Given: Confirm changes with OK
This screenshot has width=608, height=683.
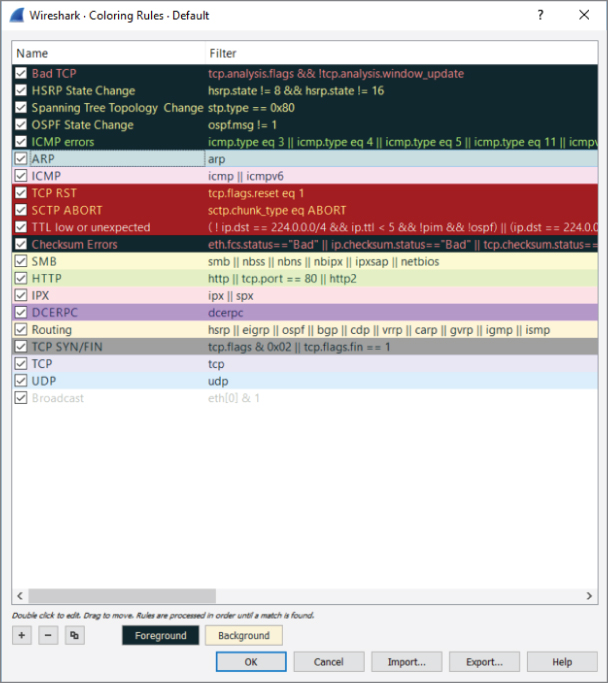Looking at the screenshot, I should (251, 662).
